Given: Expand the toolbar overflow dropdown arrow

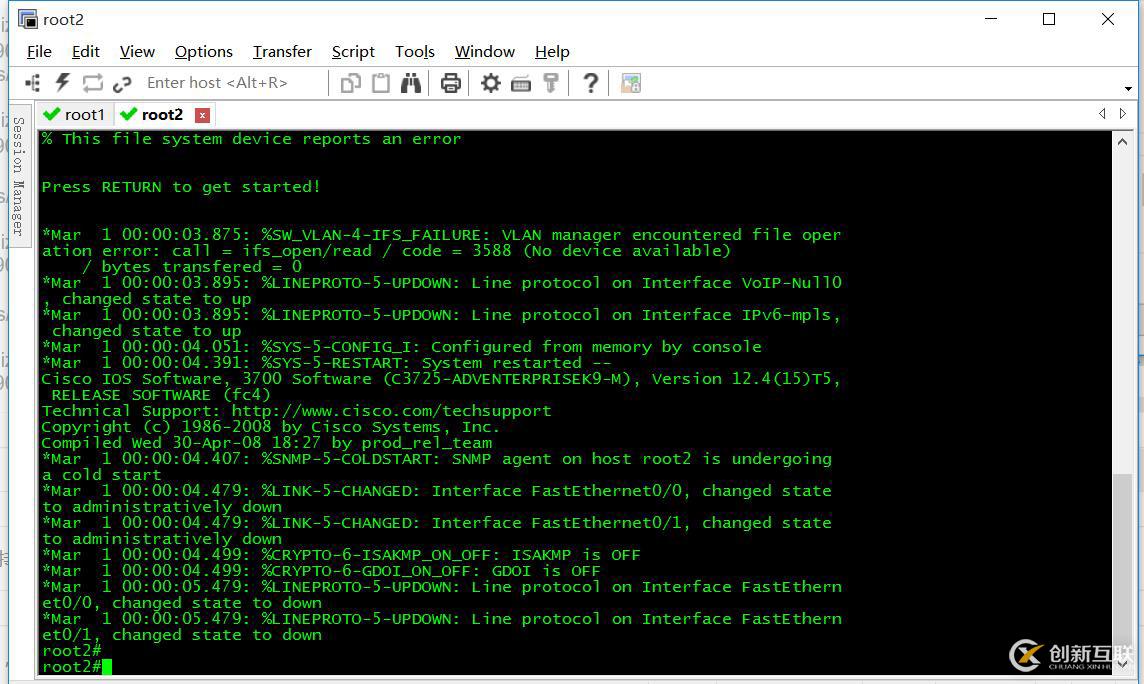Looking at the screenshot, I should tap(1128, 89).
